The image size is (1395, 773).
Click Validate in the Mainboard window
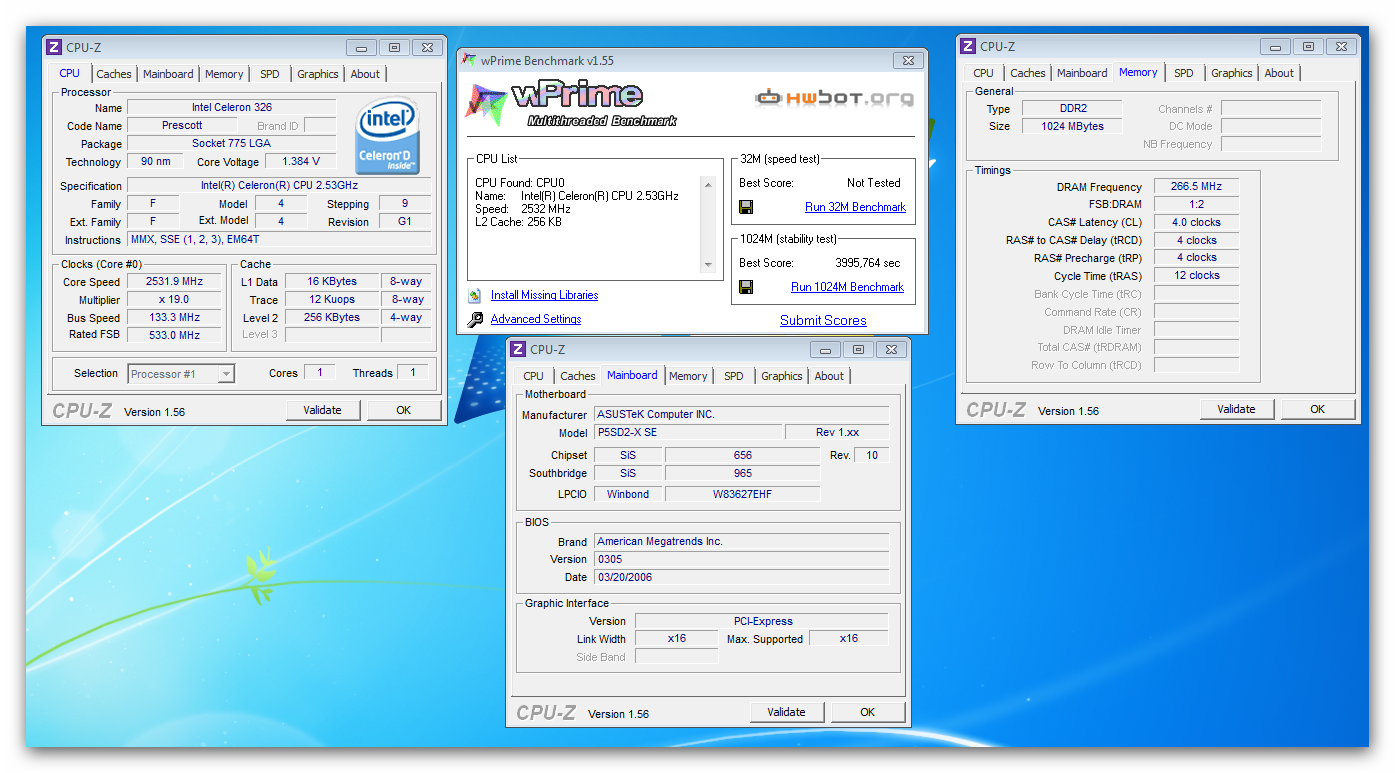(786, 712)
